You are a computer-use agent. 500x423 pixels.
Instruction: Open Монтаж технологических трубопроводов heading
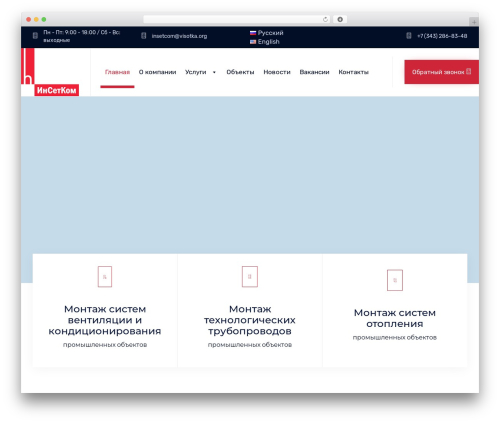click(x=250, y=320)
